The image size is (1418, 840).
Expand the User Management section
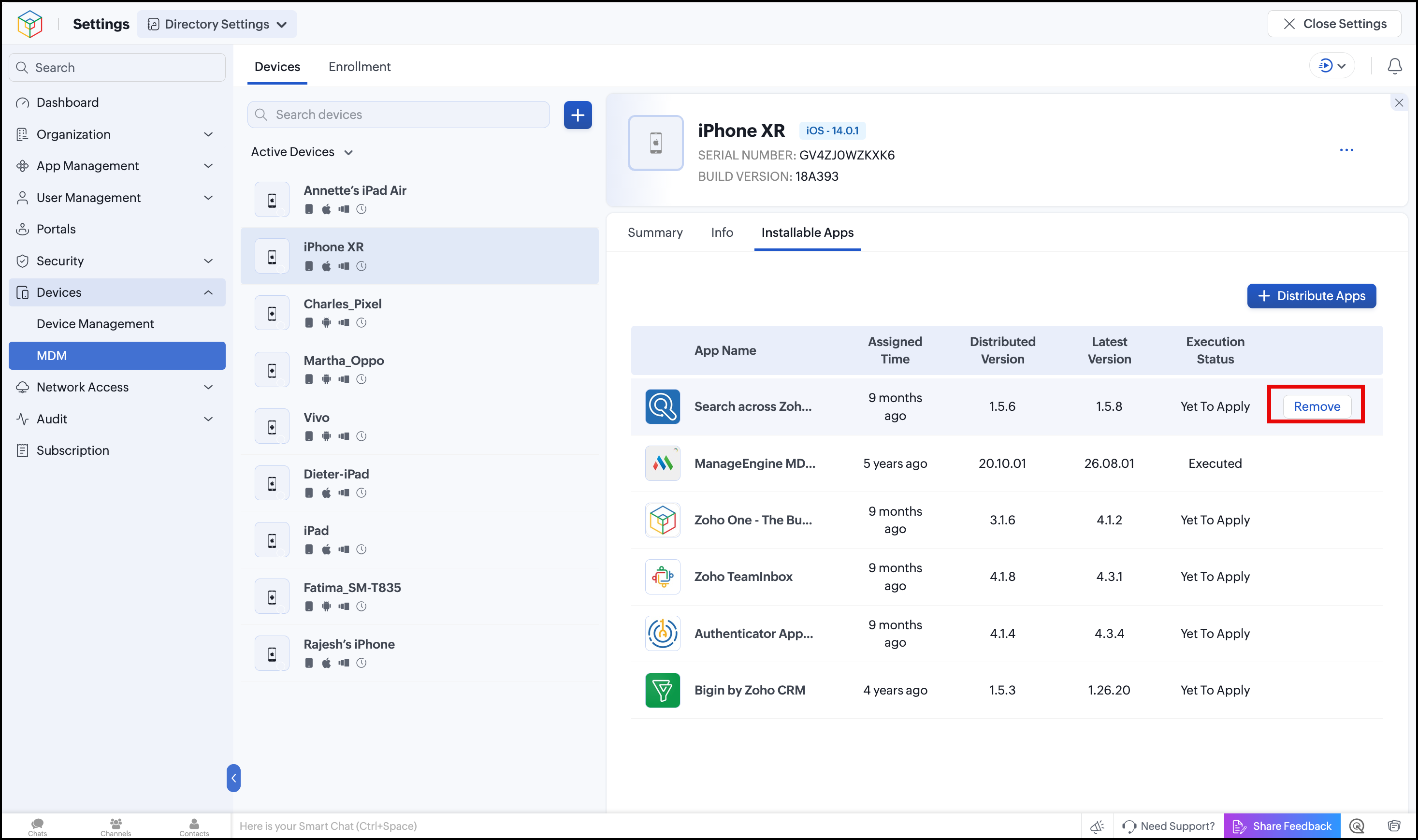coord(117,198)
